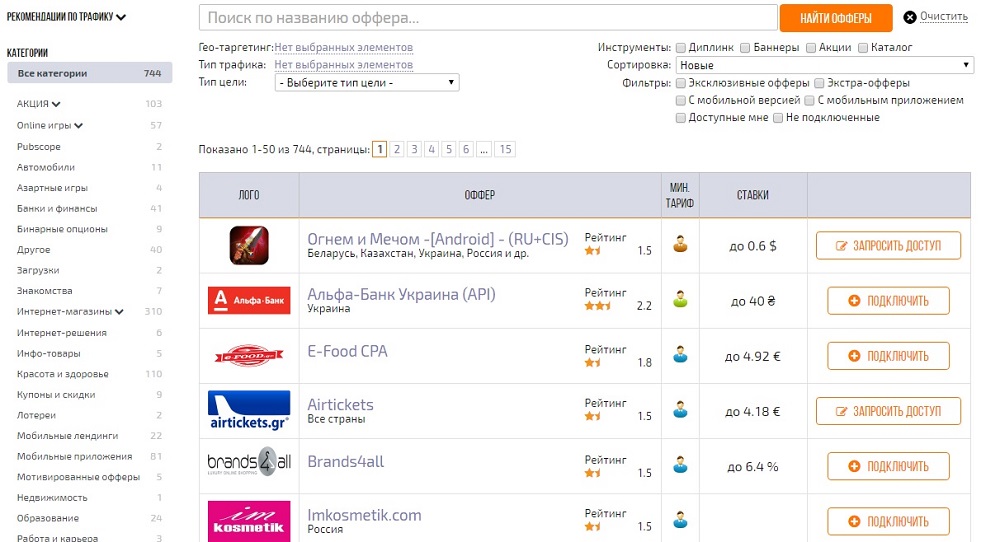
Task: Click the user icon in Imkosmetik.com row
Action: (680, 520)
